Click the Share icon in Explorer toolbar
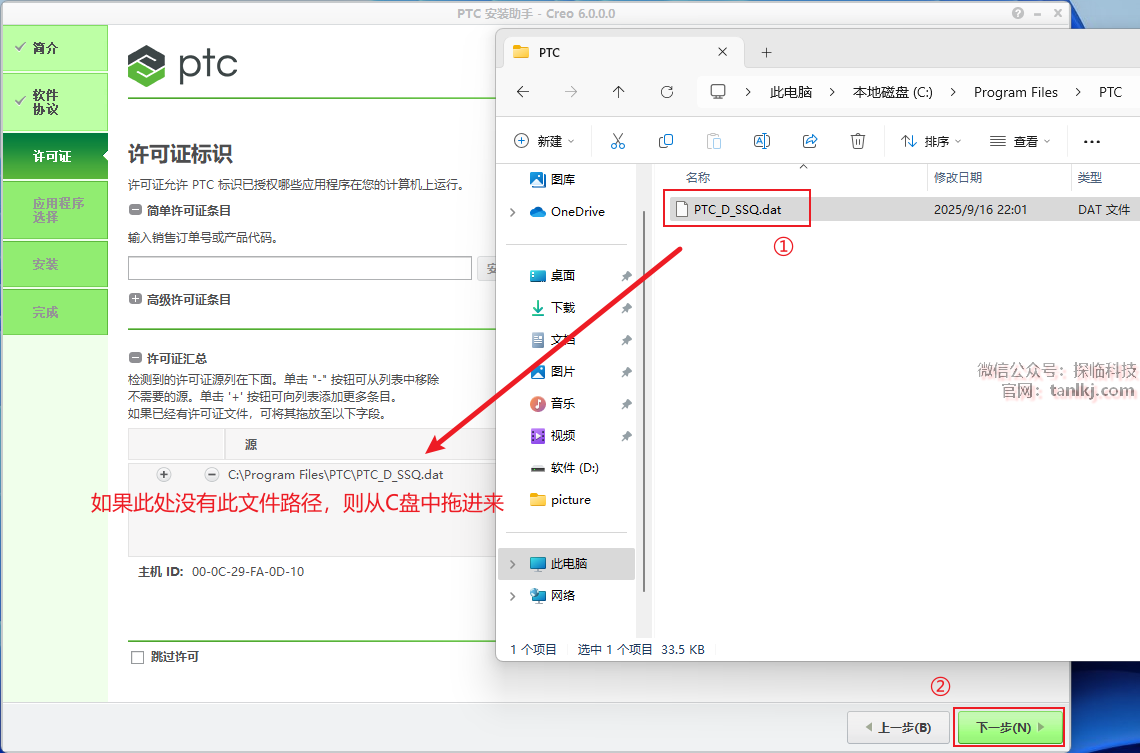Screen dimensions: 1140x753 click(x=810, y=141)
